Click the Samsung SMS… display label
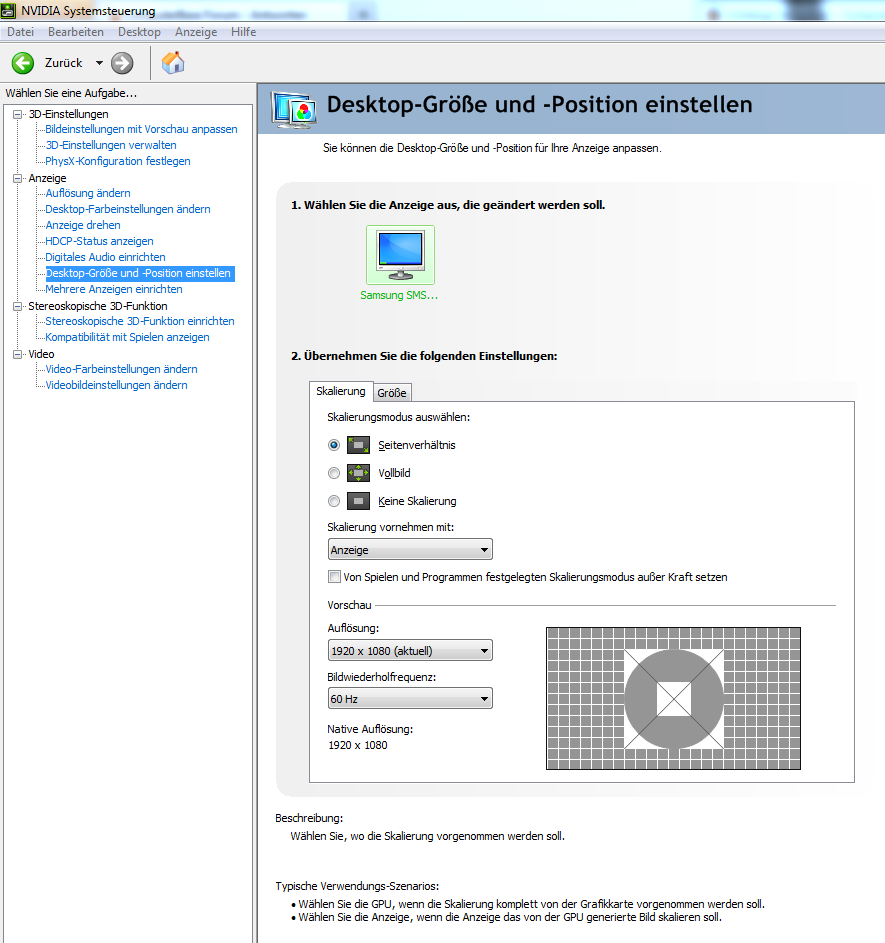 tap(399, 295)
